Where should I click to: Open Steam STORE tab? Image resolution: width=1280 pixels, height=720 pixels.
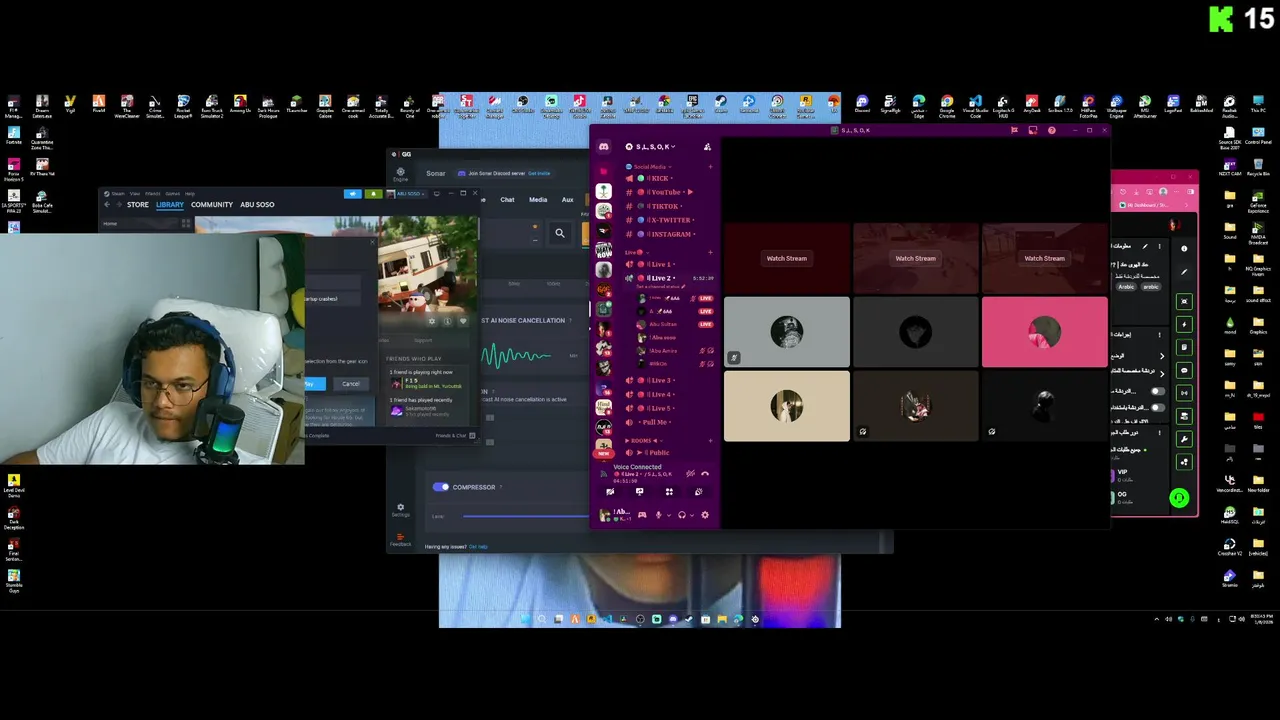coord(138,204)
